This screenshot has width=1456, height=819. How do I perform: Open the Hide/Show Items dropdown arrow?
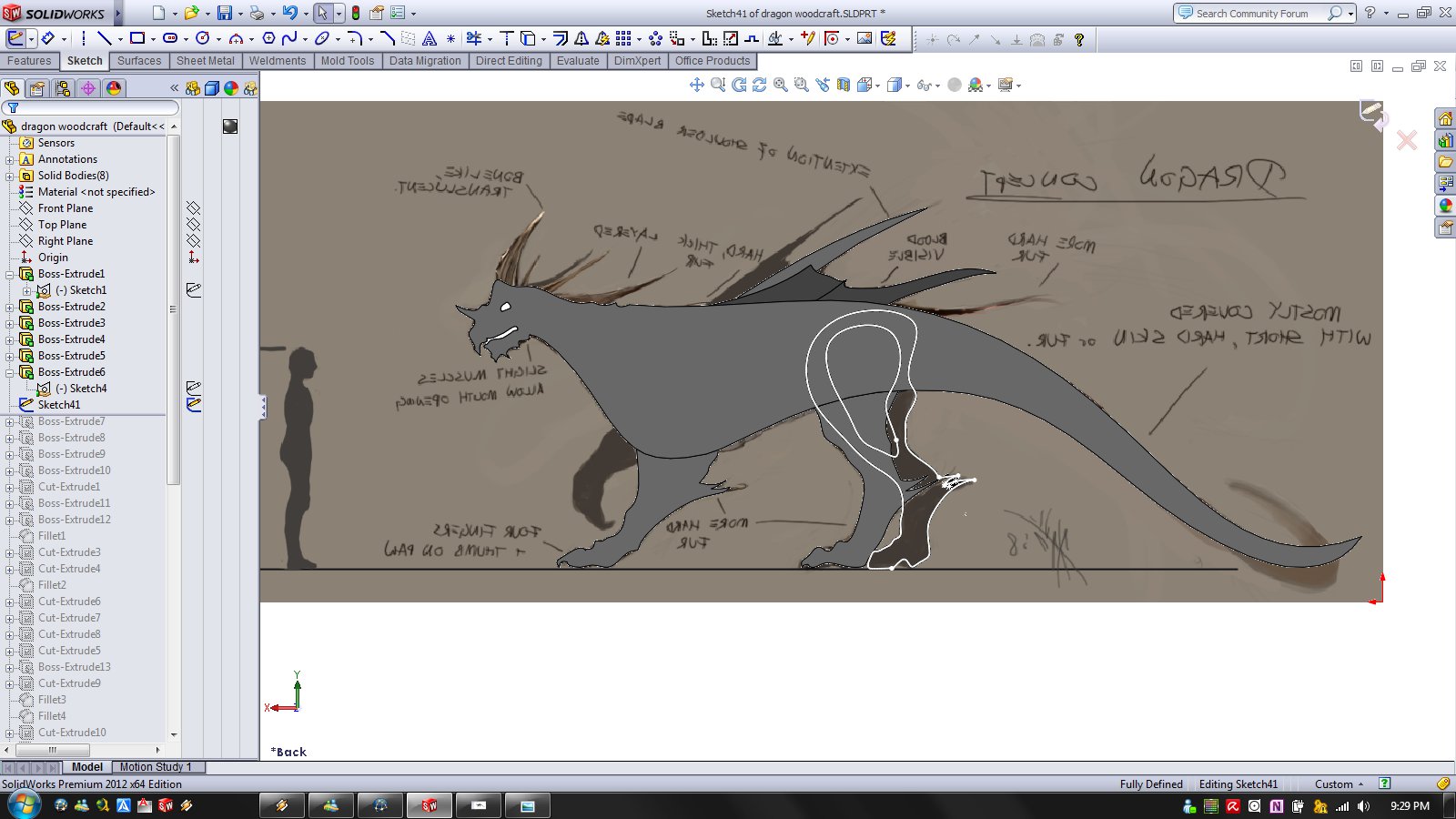[x=937, y=86]
